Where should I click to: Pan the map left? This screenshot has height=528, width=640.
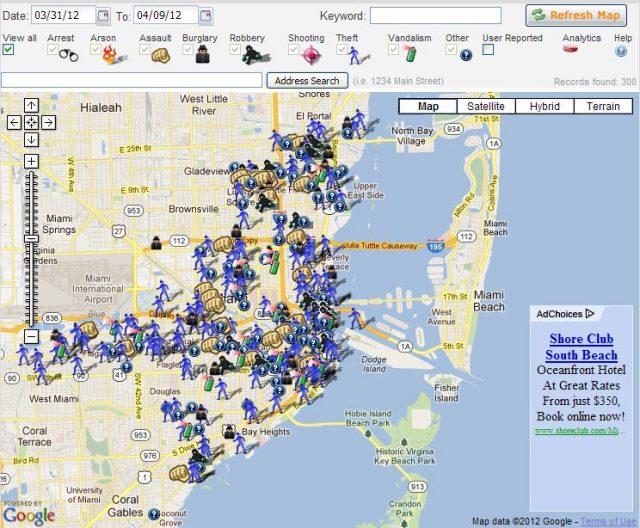click(14, 122)
